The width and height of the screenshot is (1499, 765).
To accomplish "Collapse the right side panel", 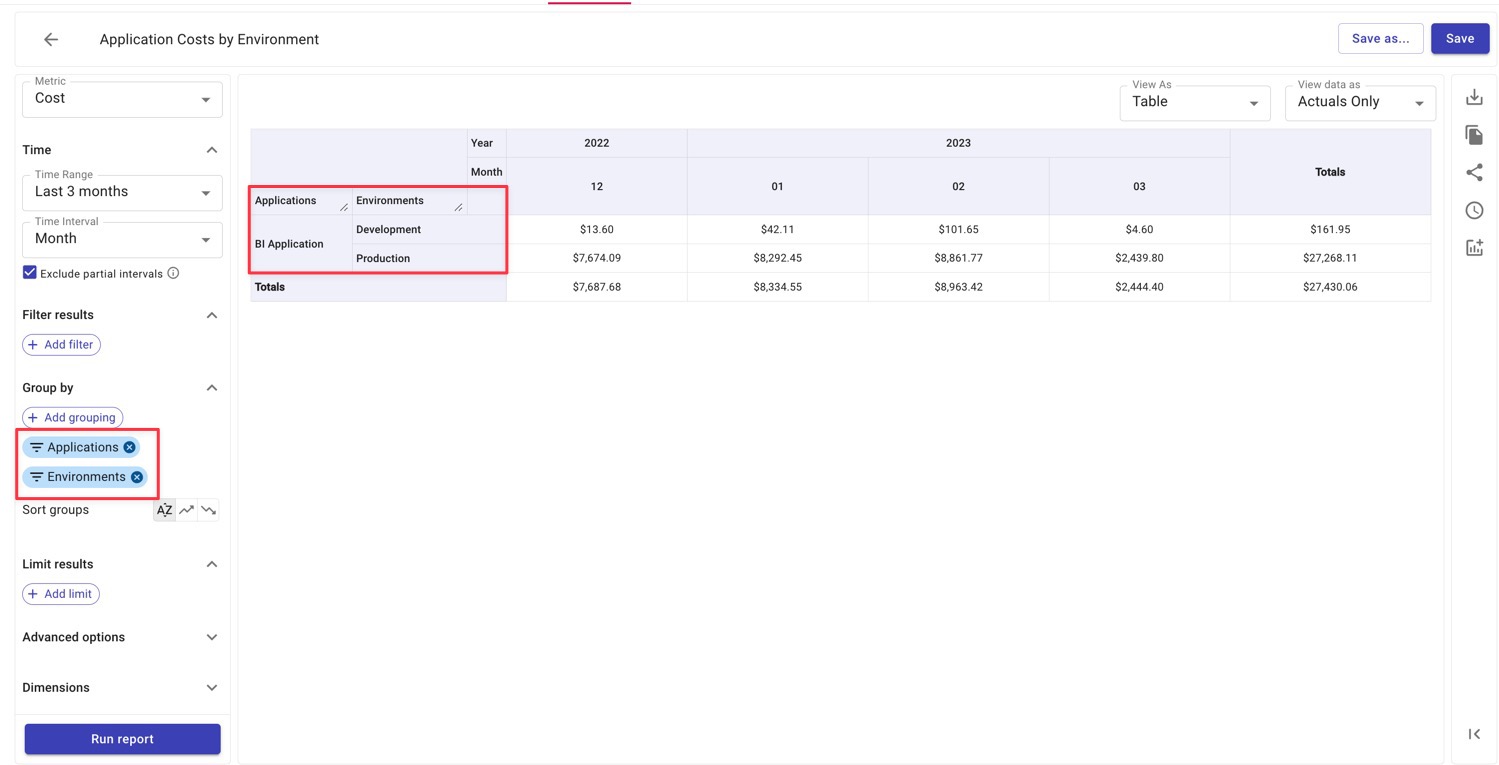I will point(1474,734).
